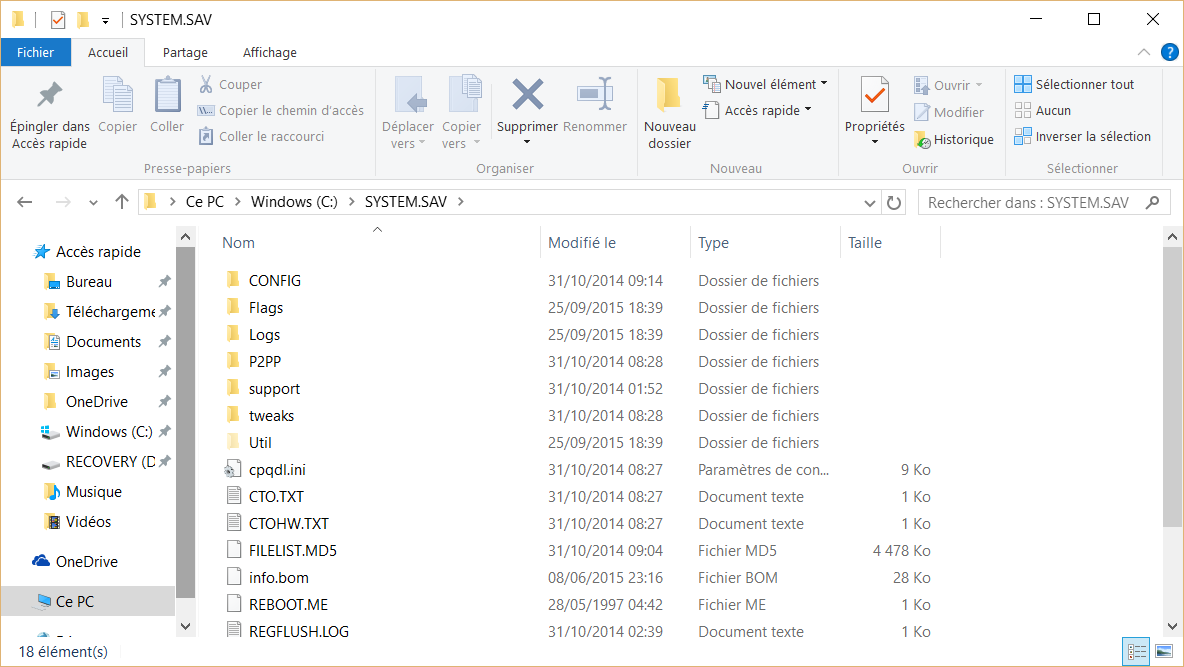Create a Nouveau dossier
Viewport: 1184px width, 667px height.
[670, 113]
